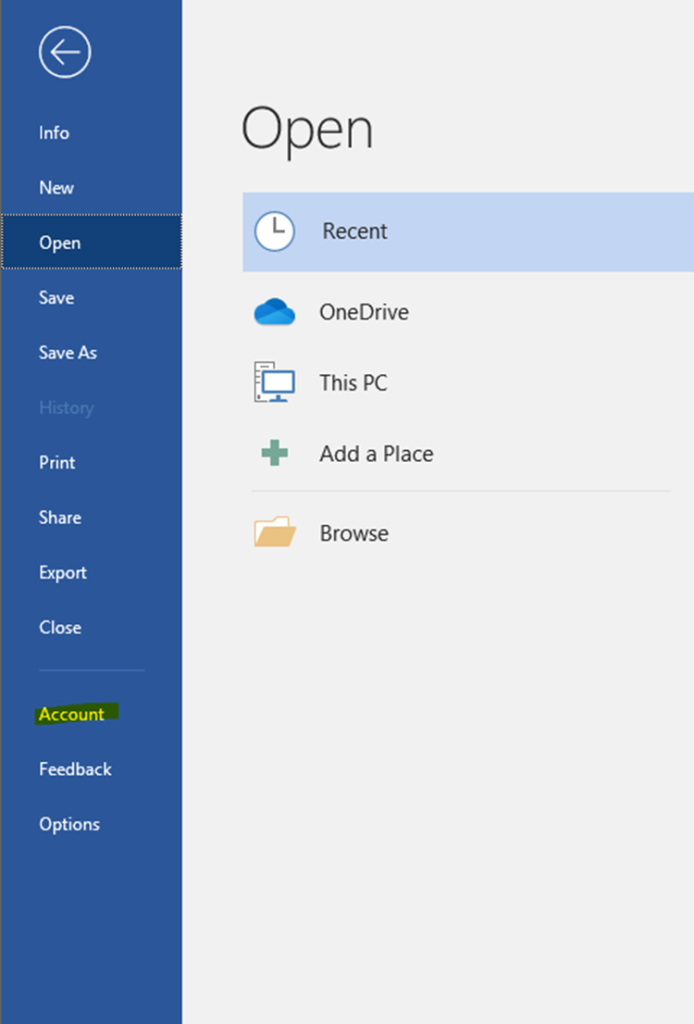Click the greyed-out History item

[66, 408]
